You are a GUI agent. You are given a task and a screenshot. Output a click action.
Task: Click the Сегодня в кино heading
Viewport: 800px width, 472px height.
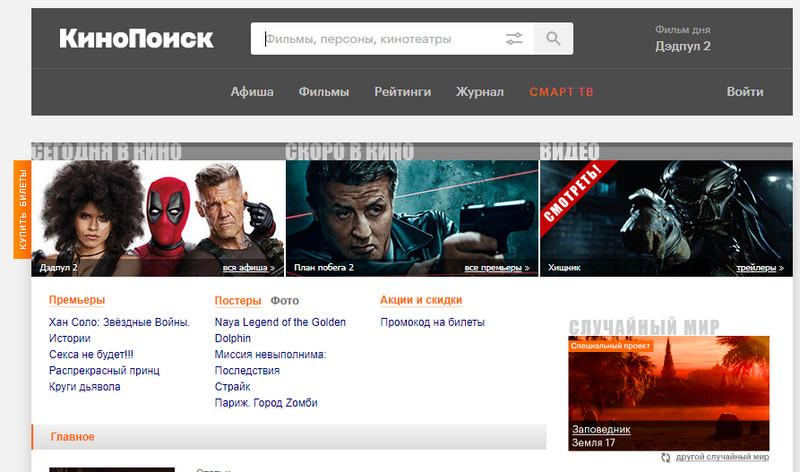click(107, 152)
